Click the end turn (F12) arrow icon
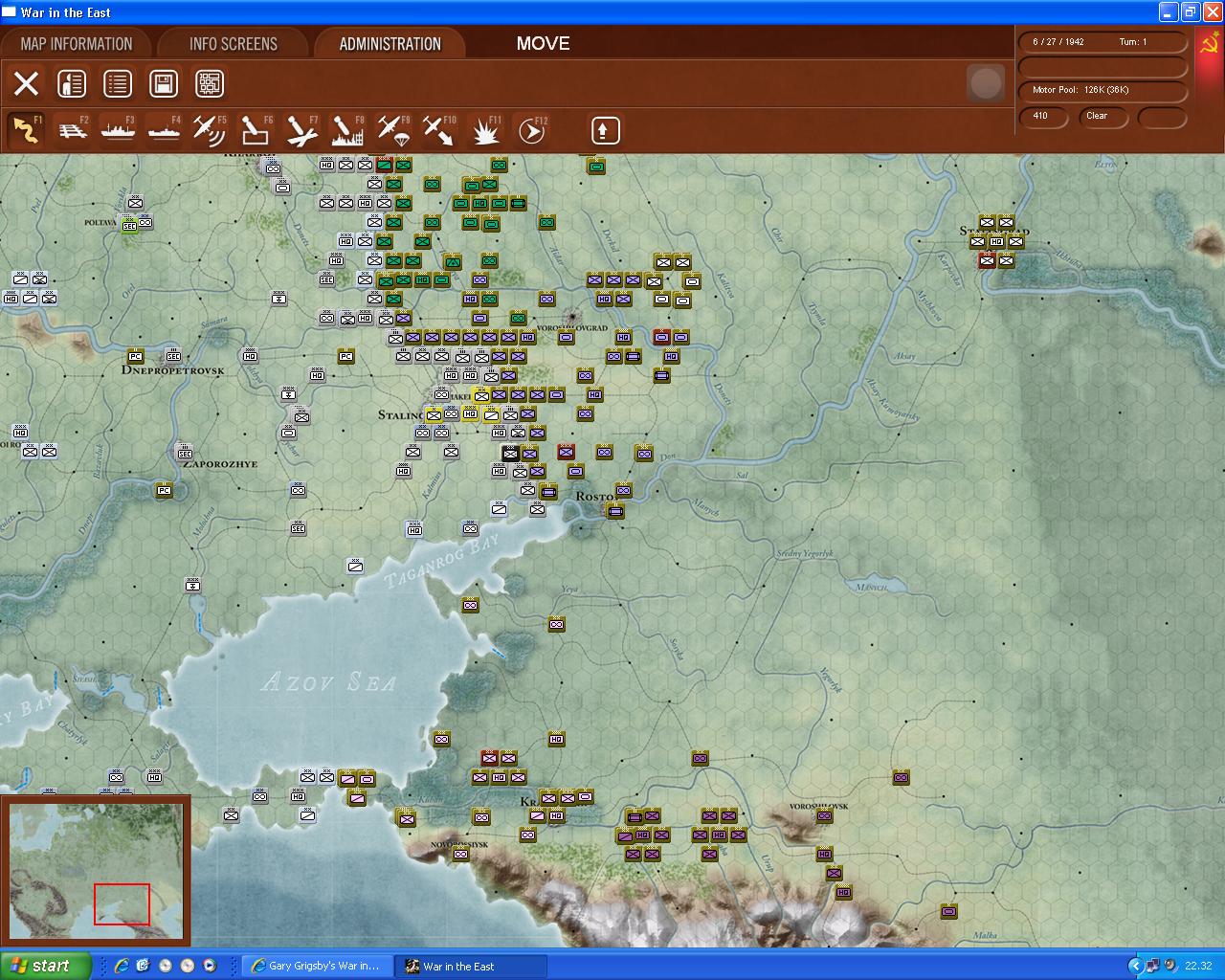 coord(531,130)
